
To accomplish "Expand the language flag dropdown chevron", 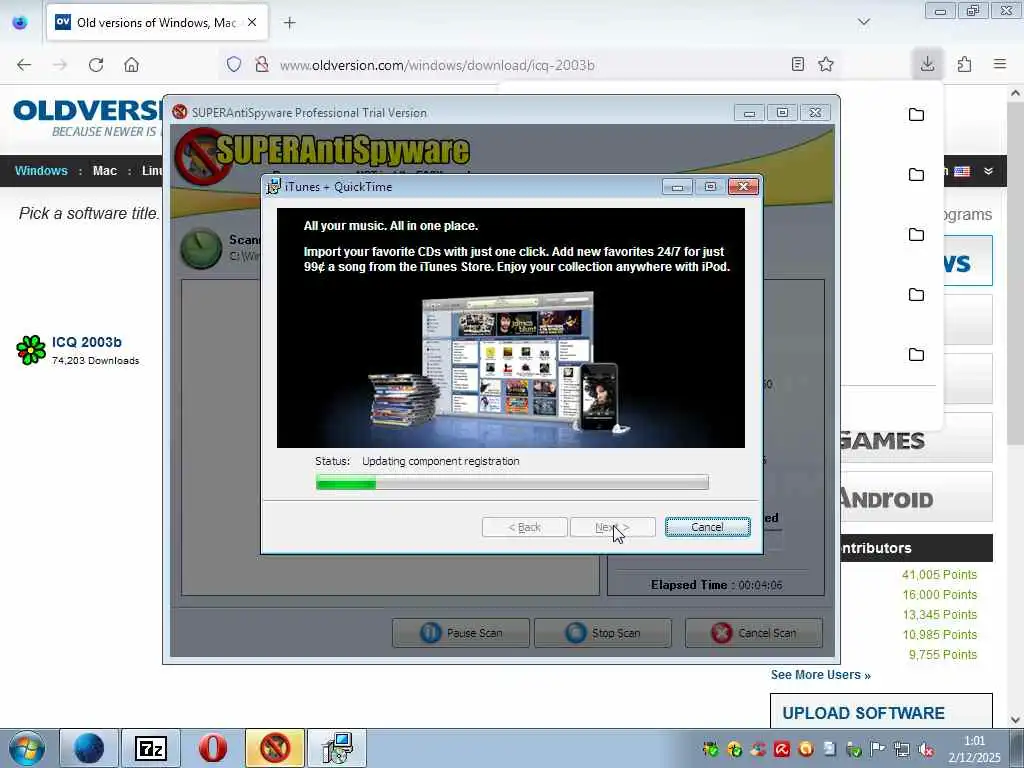I will click(989, 171).
